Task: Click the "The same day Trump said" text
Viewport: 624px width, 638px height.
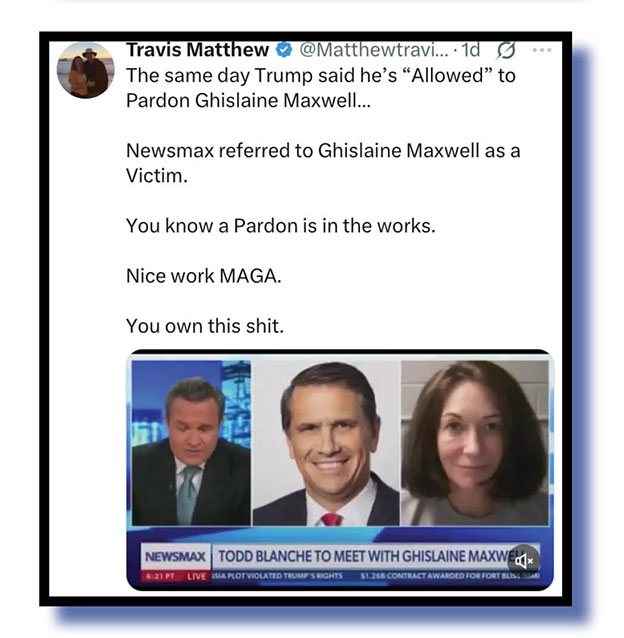Action: click(321, 88)
